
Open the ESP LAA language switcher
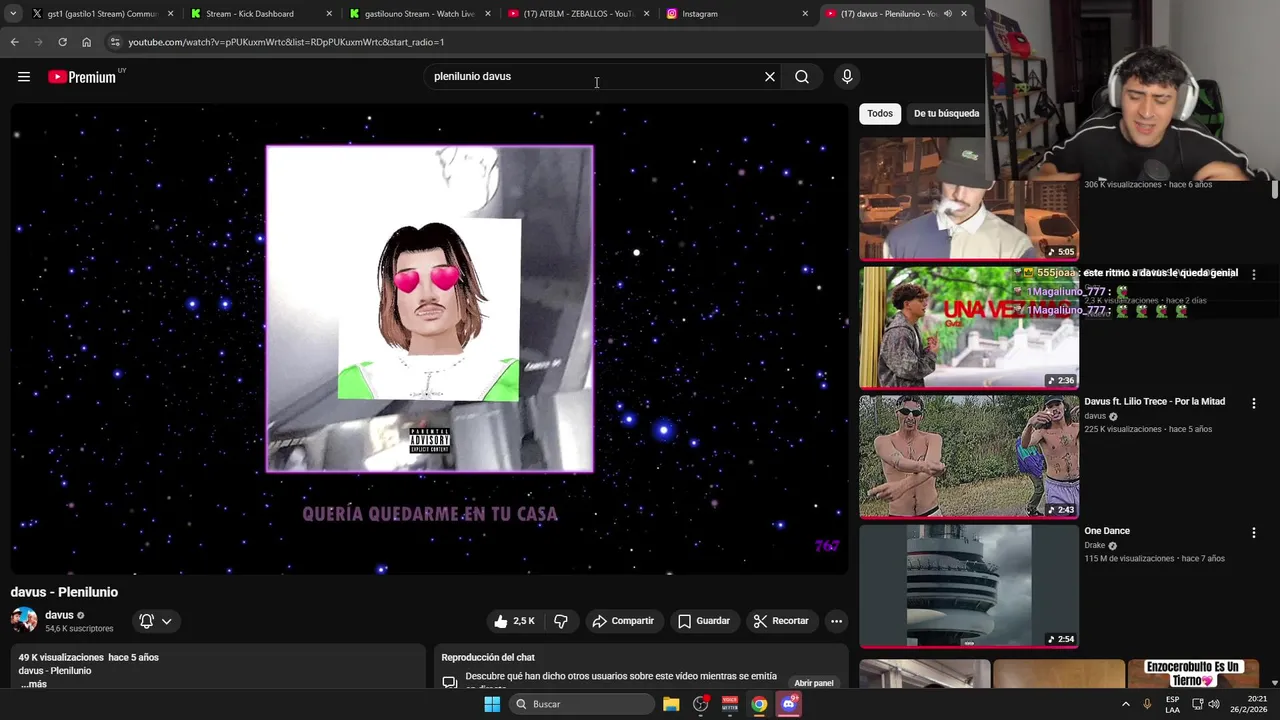click(x=1172, y=704)
